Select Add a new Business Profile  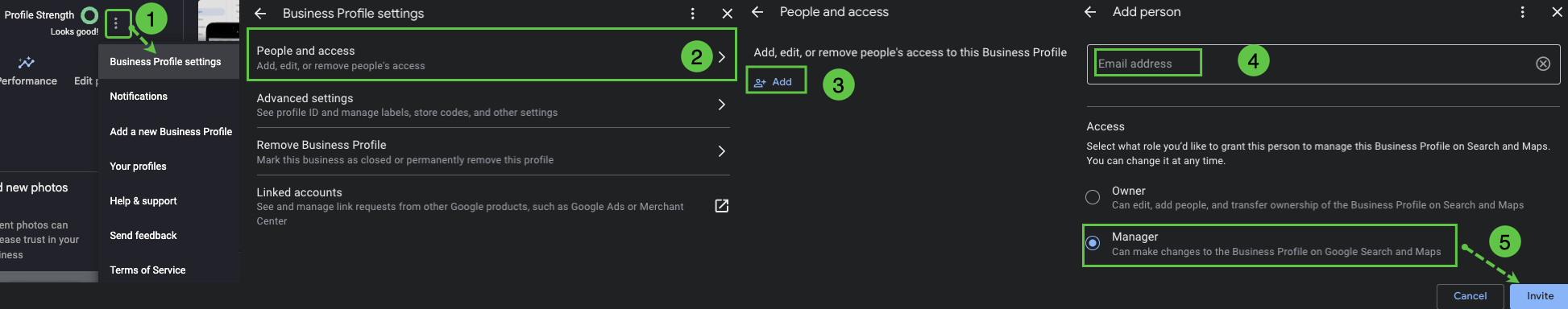pos(169,132)
